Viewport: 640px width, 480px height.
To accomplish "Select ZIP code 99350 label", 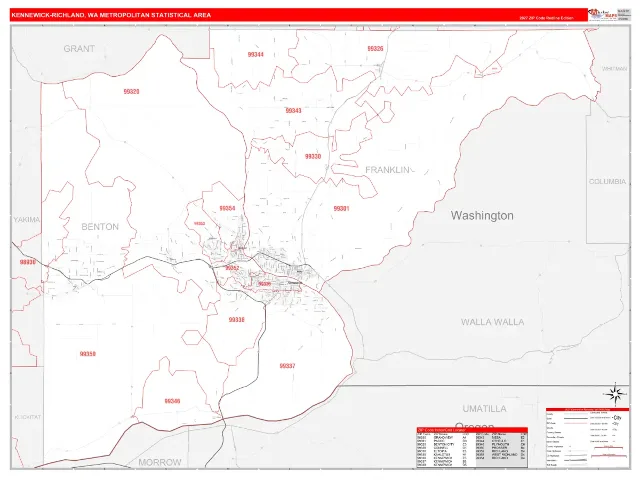I will point(88,354).
